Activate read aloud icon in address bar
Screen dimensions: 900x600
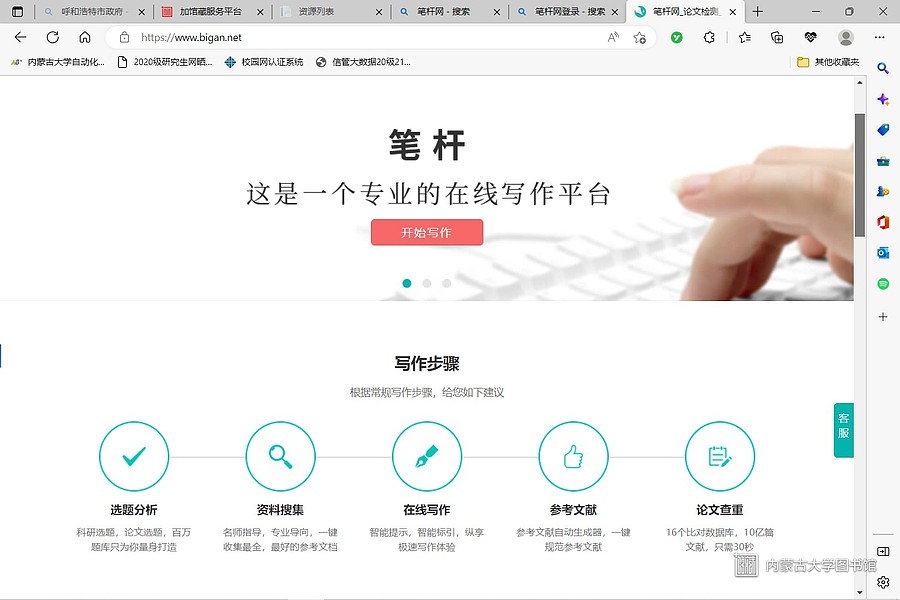613,37
